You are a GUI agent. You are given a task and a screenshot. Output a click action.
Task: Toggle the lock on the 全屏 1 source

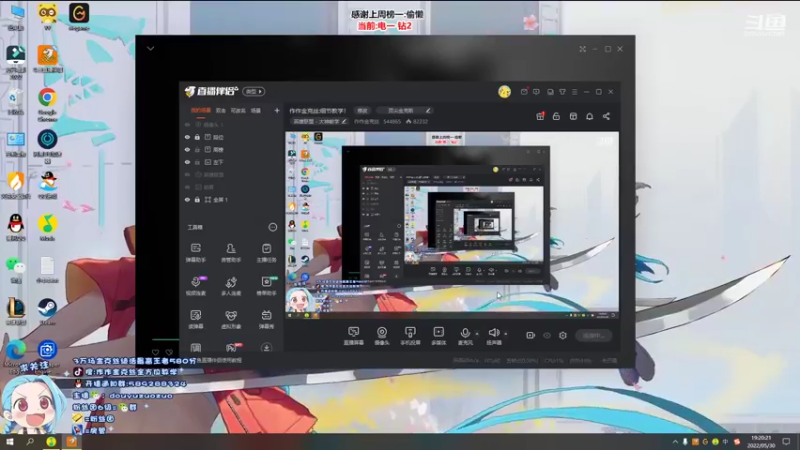(x=197, y=199)
